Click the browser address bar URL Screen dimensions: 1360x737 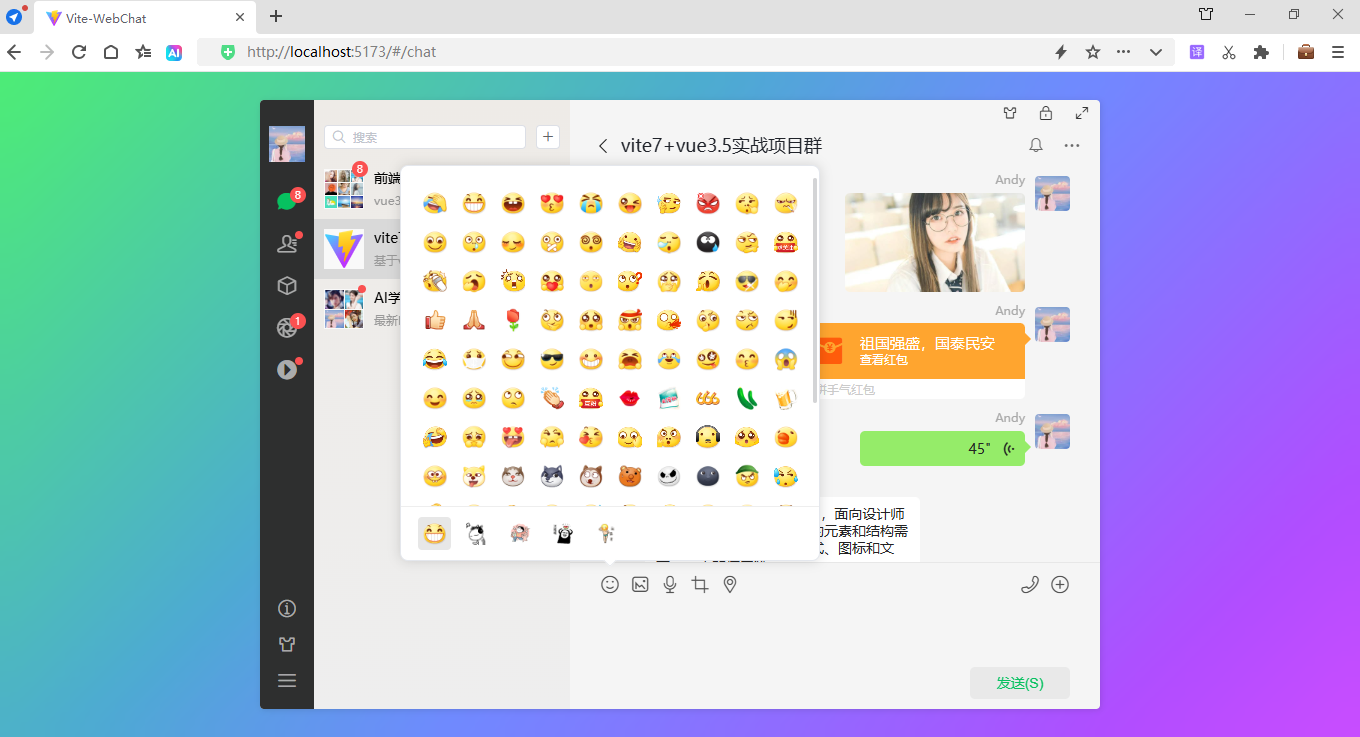pos(342,52)
